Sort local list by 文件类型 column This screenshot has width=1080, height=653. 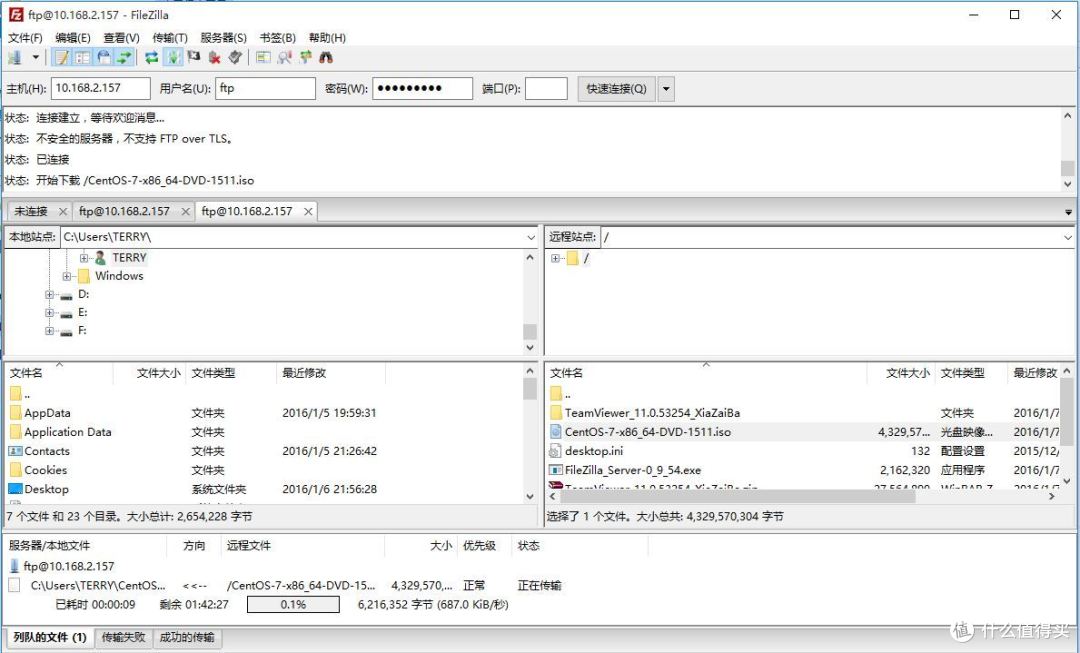[231, 373]
